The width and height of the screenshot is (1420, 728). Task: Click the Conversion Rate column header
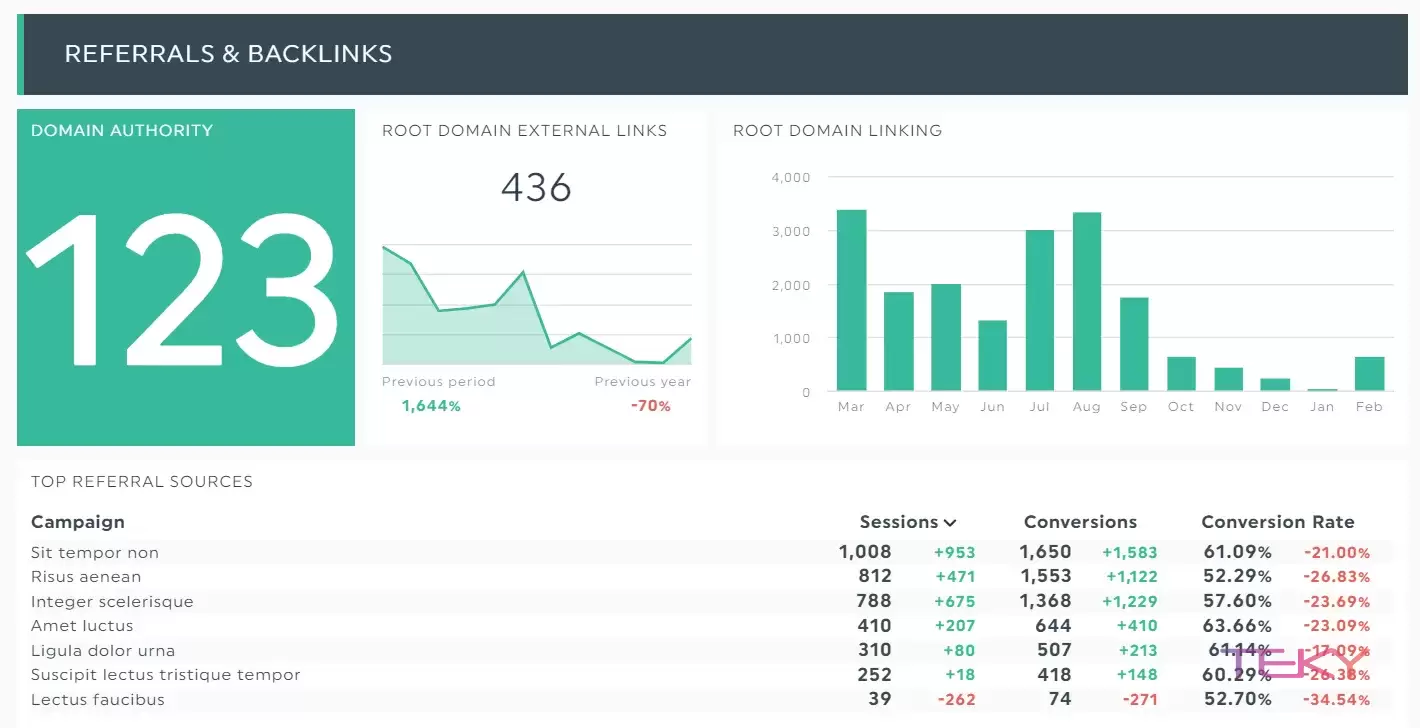pos(1277,522)
